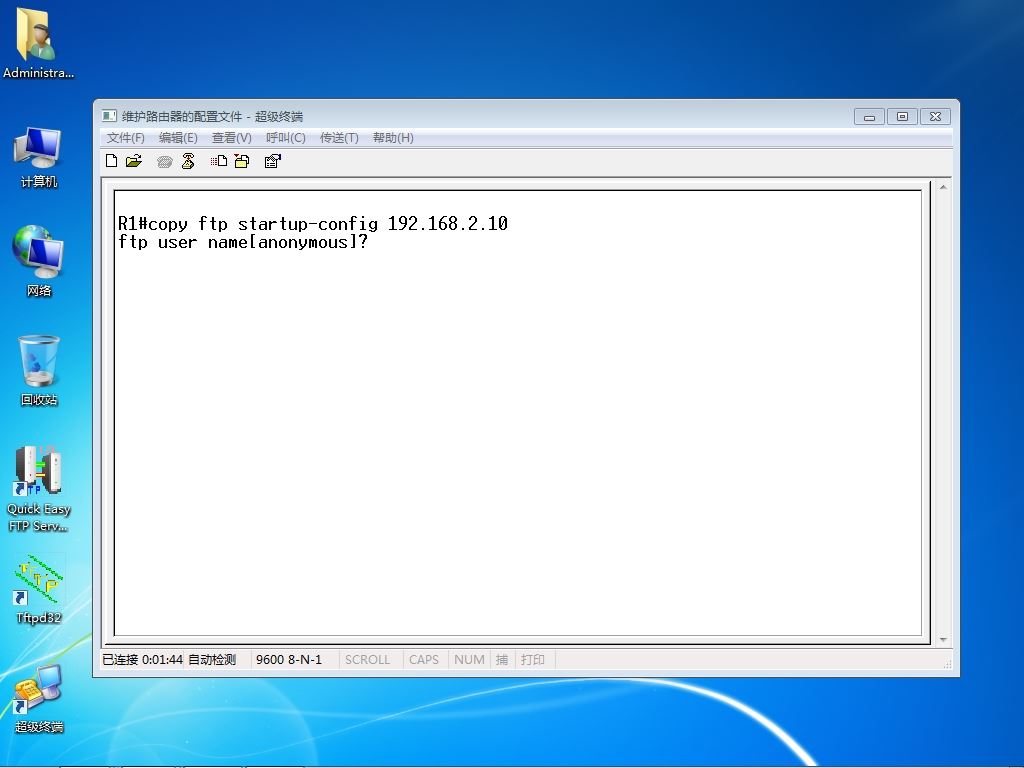This screenshot has height=768, width=1024.
Task: Click the HyperTerminal title bar icon
Action: pos(109,116)
